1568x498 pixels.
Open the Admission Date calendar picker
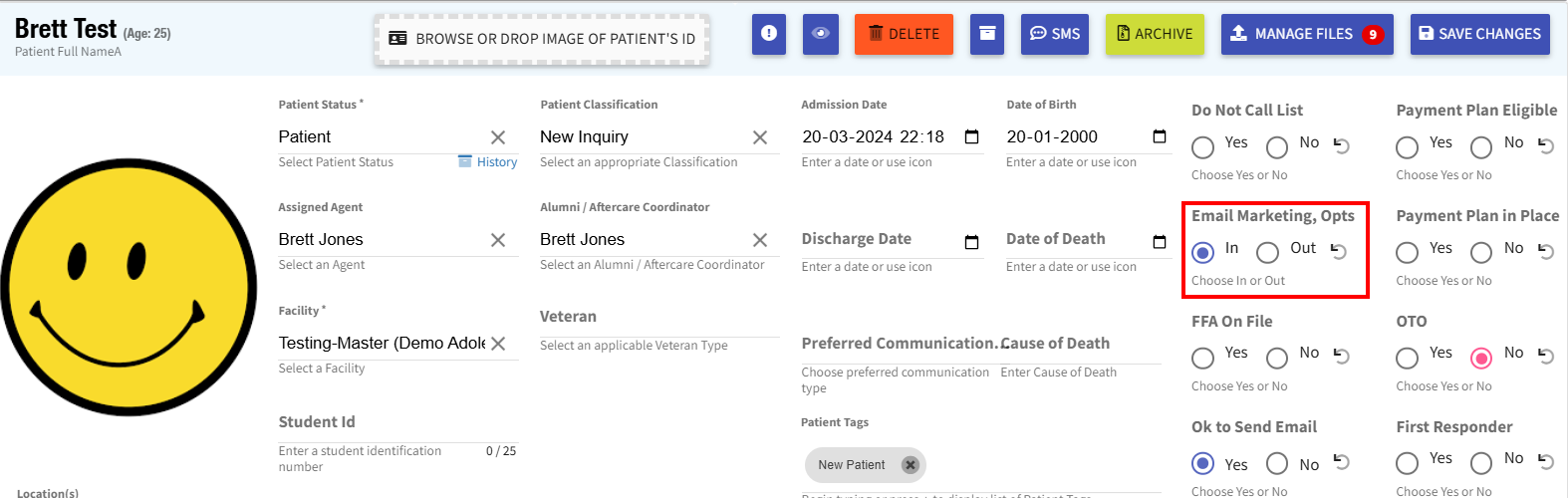coord(972,136)
